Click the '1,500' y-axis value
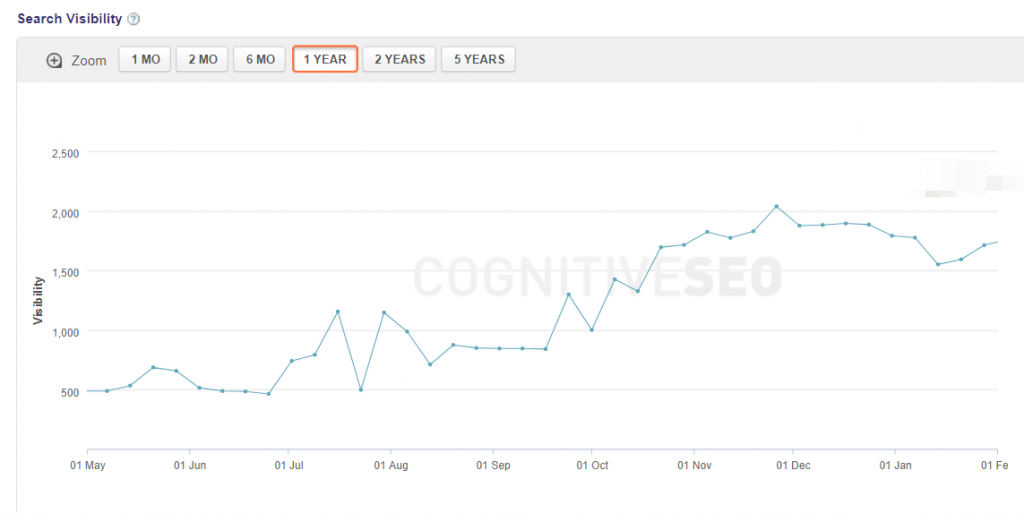 pos(65,272)
